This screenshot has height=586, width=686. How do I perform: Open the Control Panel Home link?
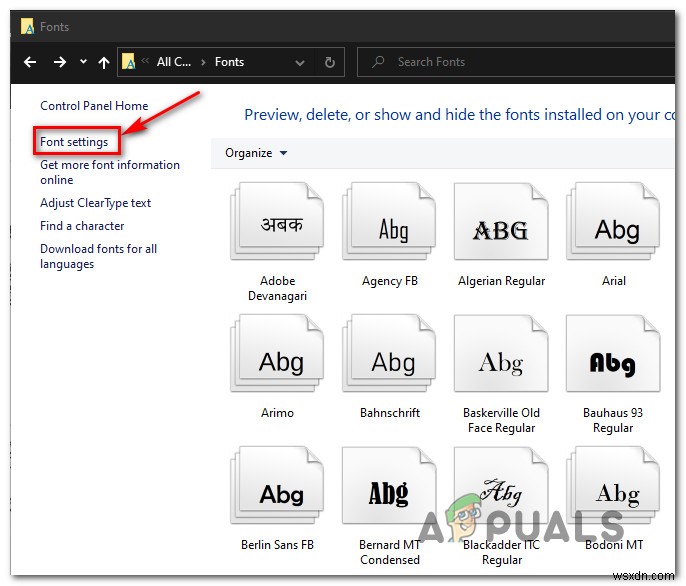coord(94,106)
